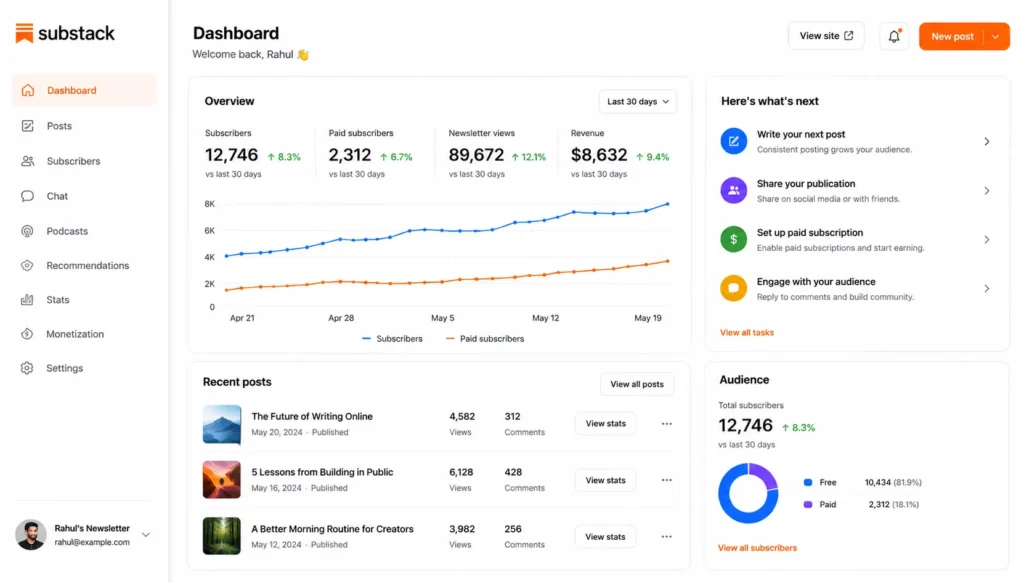
Task: Click the green dollar paid subscription icon
Action: click(733, 239)
